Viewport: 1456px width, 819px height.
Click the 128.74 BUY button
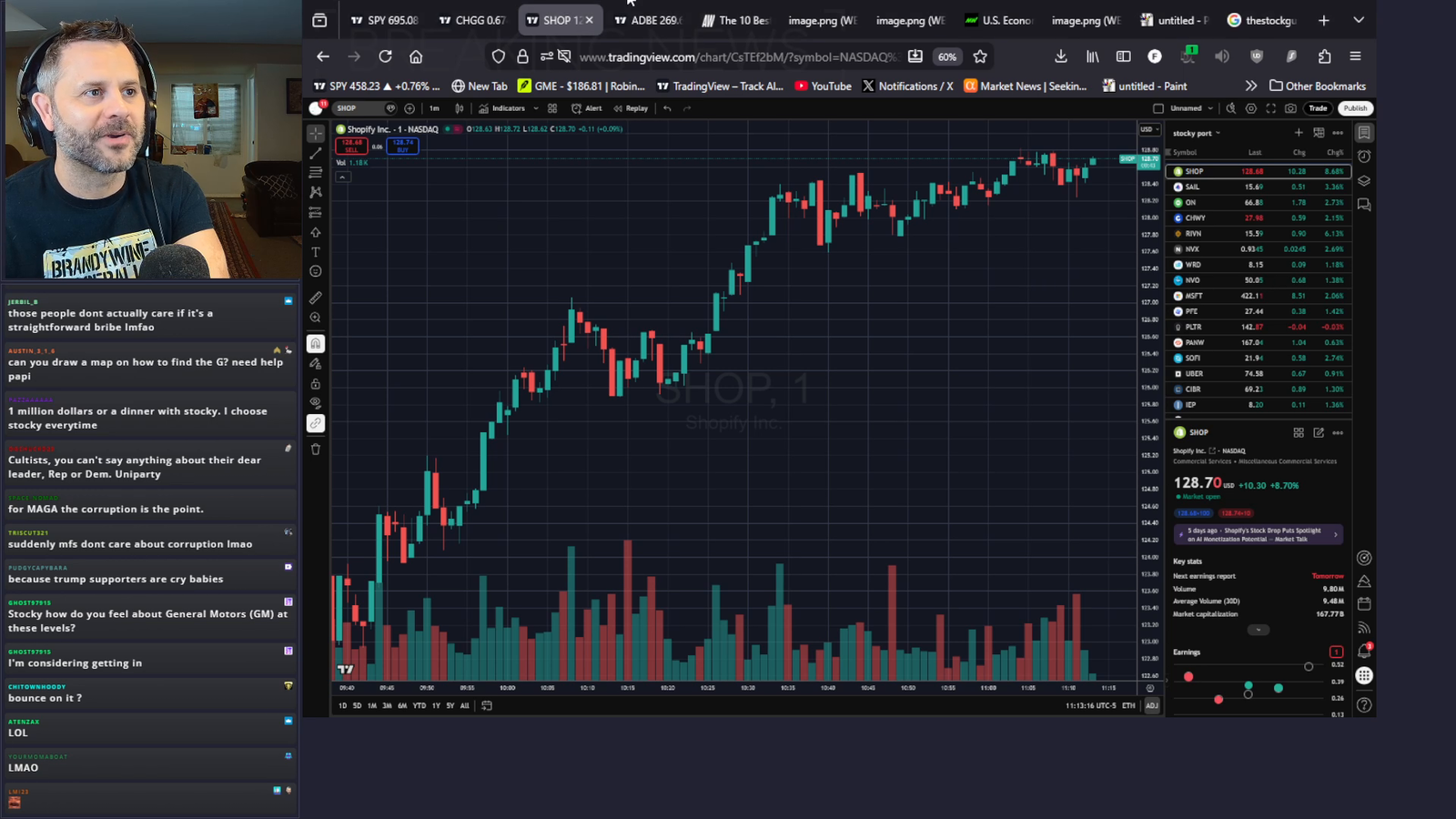(402, 146)
